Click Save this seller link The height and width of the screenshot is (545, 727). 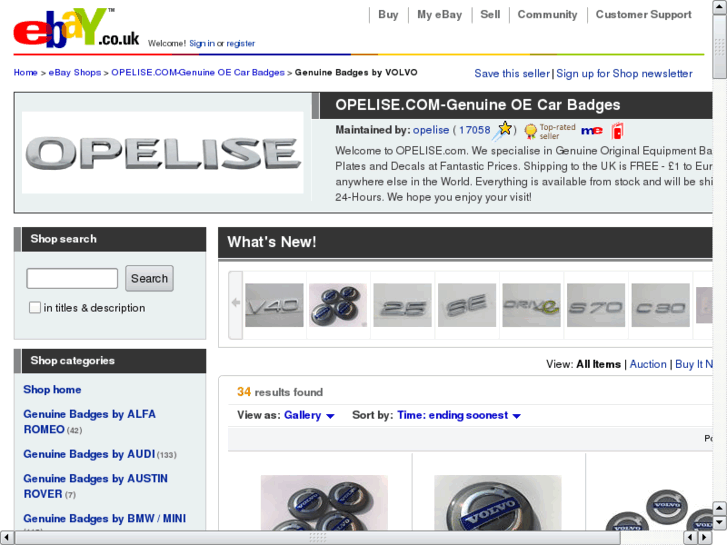[512, 73]
